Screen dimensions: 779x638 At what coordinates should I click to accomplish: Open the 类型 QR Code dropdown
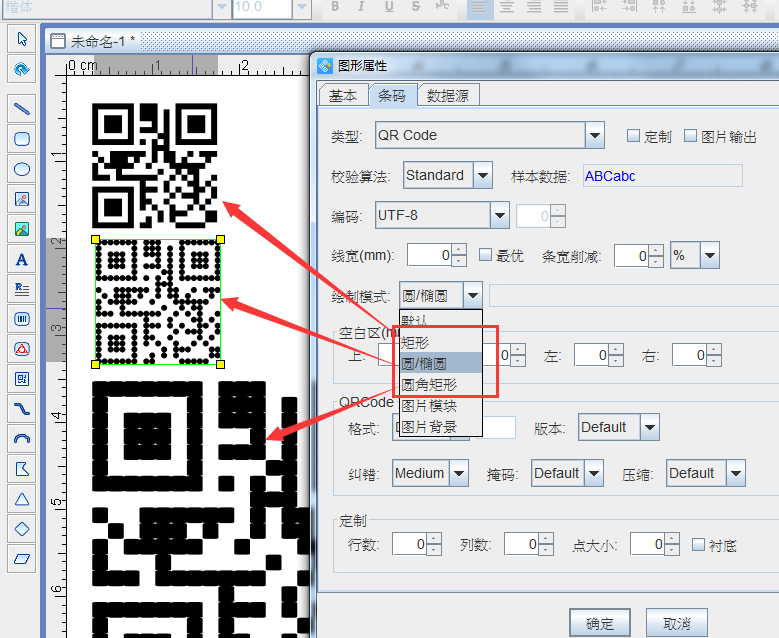595,135
